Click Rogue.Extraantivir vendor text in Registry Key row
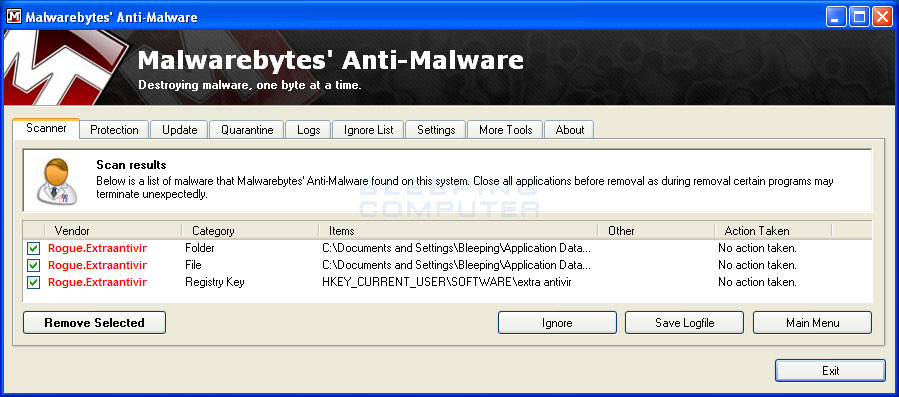Viewport: 899px width, 397px height. 97,282
